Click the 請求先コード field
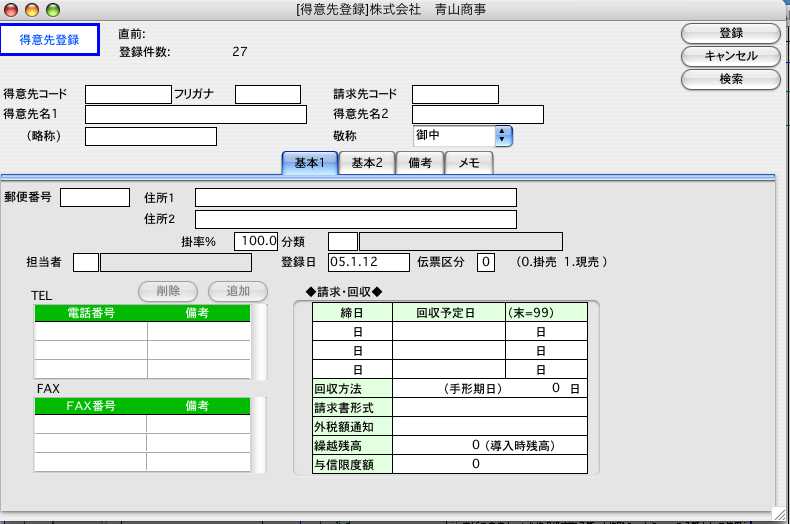Viewport: 790px width, 524px height. (x=455, y=95)
